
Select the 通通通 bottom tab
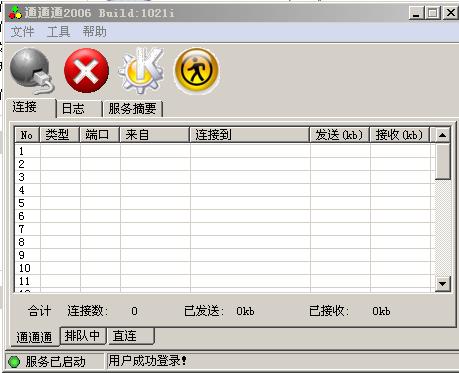point(35,337)
